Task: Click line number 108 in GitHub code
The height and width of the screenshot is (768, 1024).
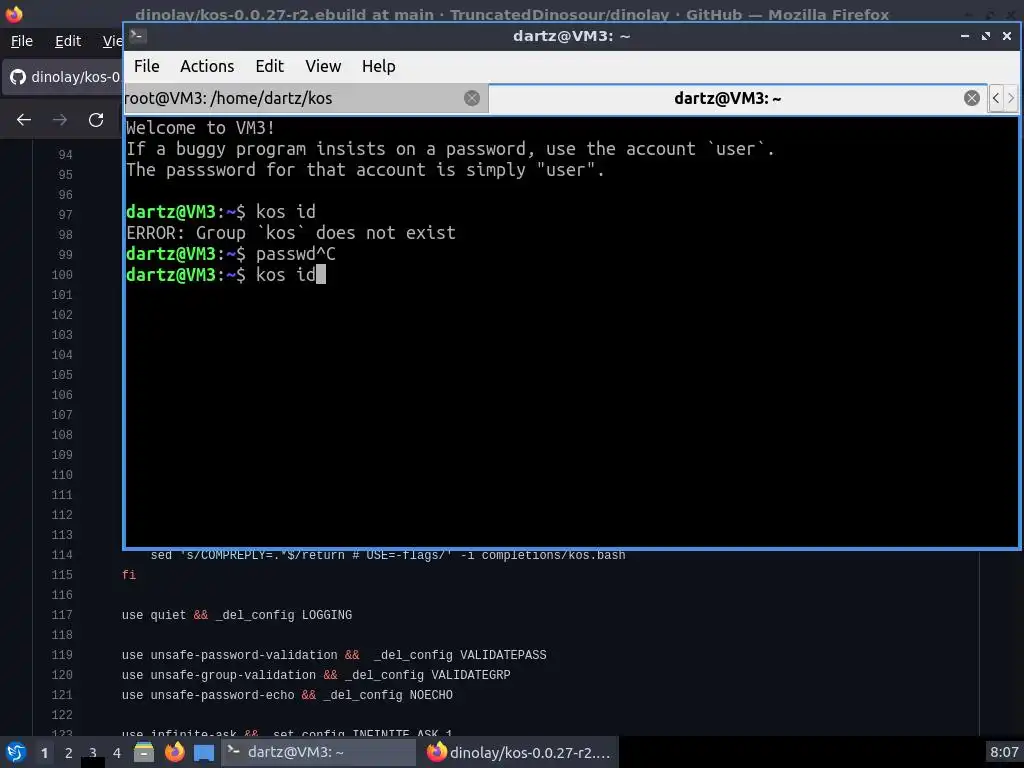Action: pos(62,434)
